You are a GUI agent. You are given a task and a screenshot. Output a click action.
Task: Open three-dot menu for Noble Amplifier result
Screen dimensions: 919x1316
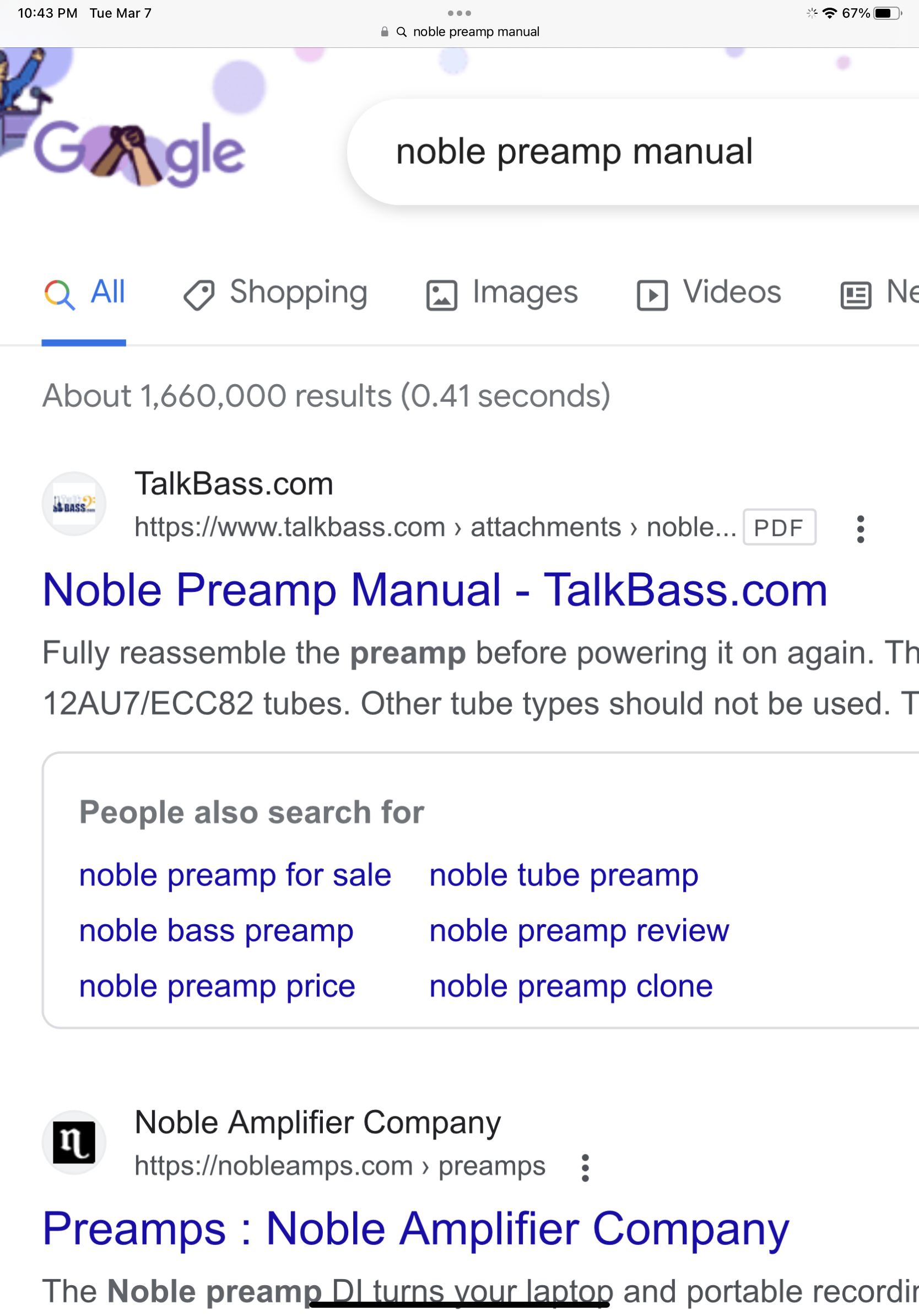pyautogui.click(x=585, y=1168)
